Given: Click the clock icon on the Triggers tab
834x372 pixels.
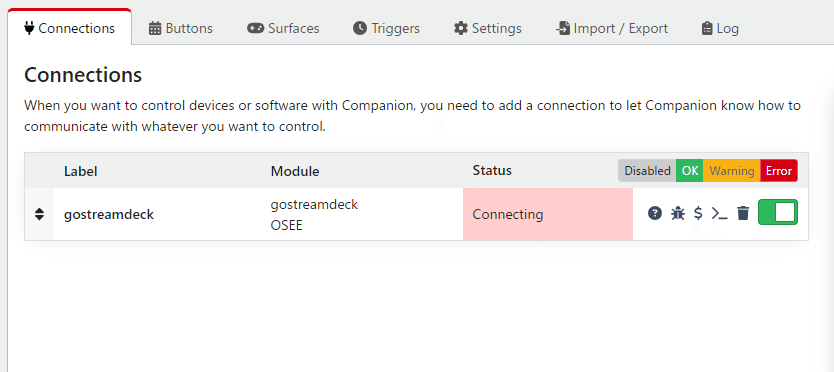Looking at the screenshot, I should pyautogui.click(x=360, y=28).
